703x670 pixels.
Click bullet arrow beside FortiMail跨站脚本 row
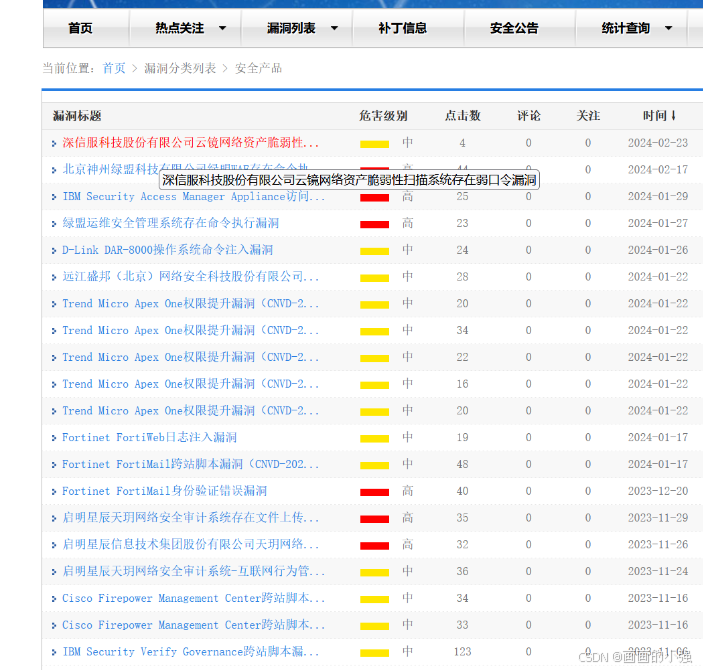click(54, 465)
